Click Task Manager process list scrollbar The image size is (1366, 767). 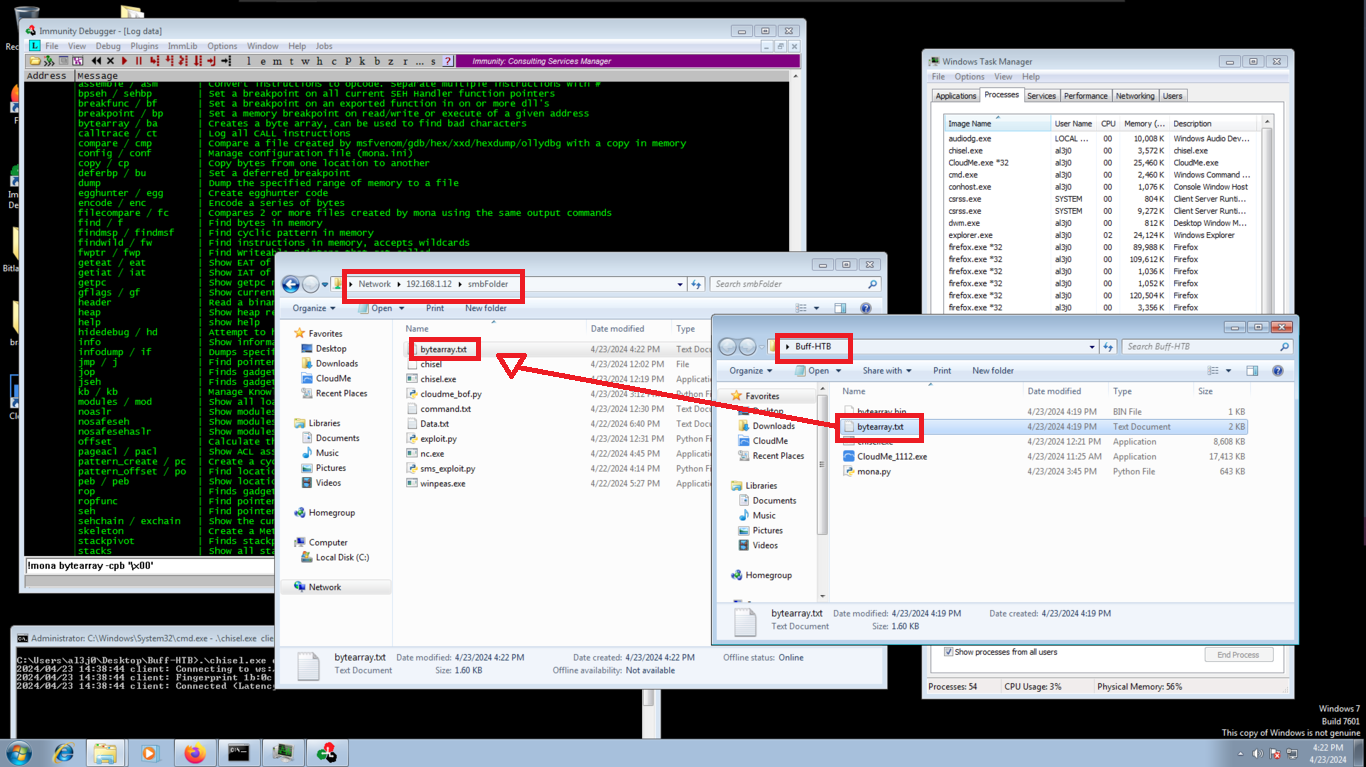pos(1267,215)
